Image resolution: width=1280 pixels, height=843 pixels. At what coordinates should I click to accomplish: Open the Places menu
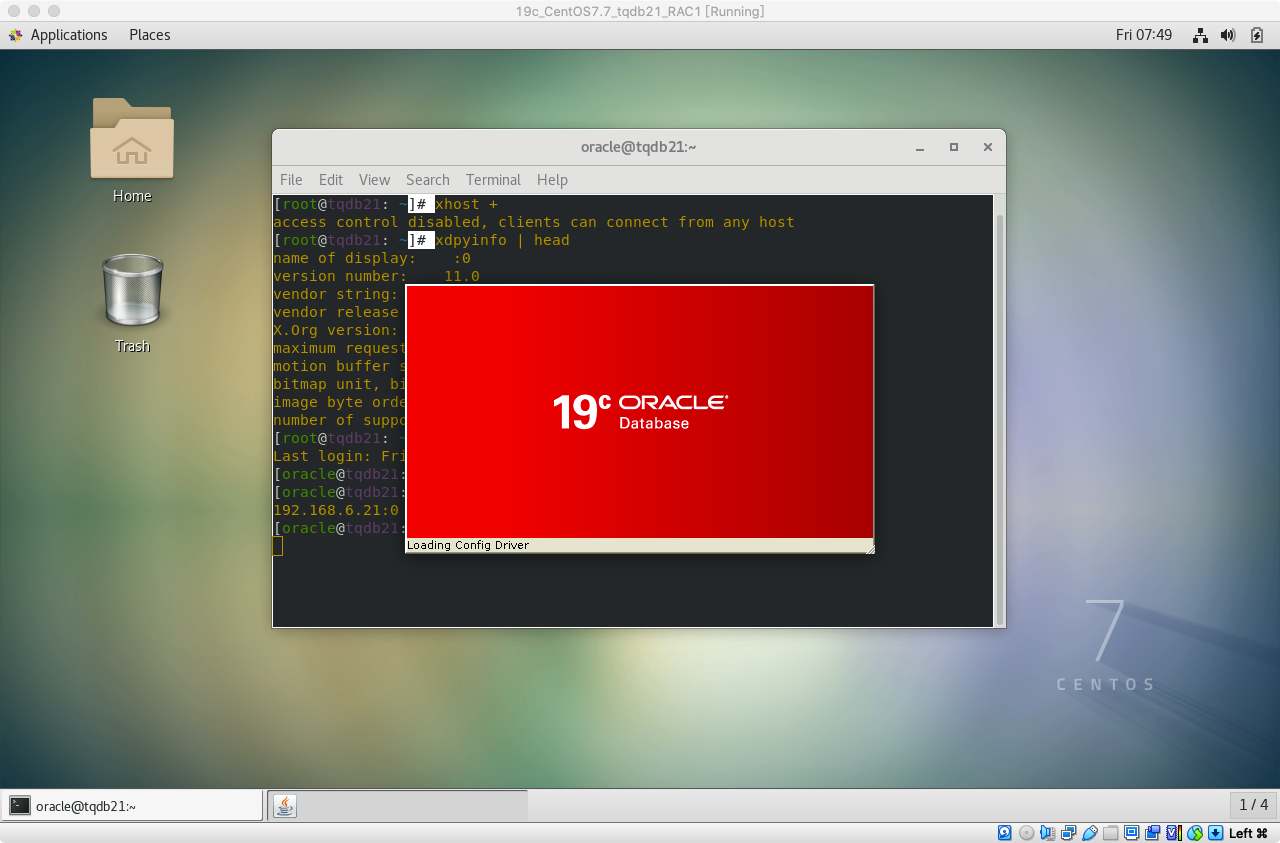(x=150, y=35)
